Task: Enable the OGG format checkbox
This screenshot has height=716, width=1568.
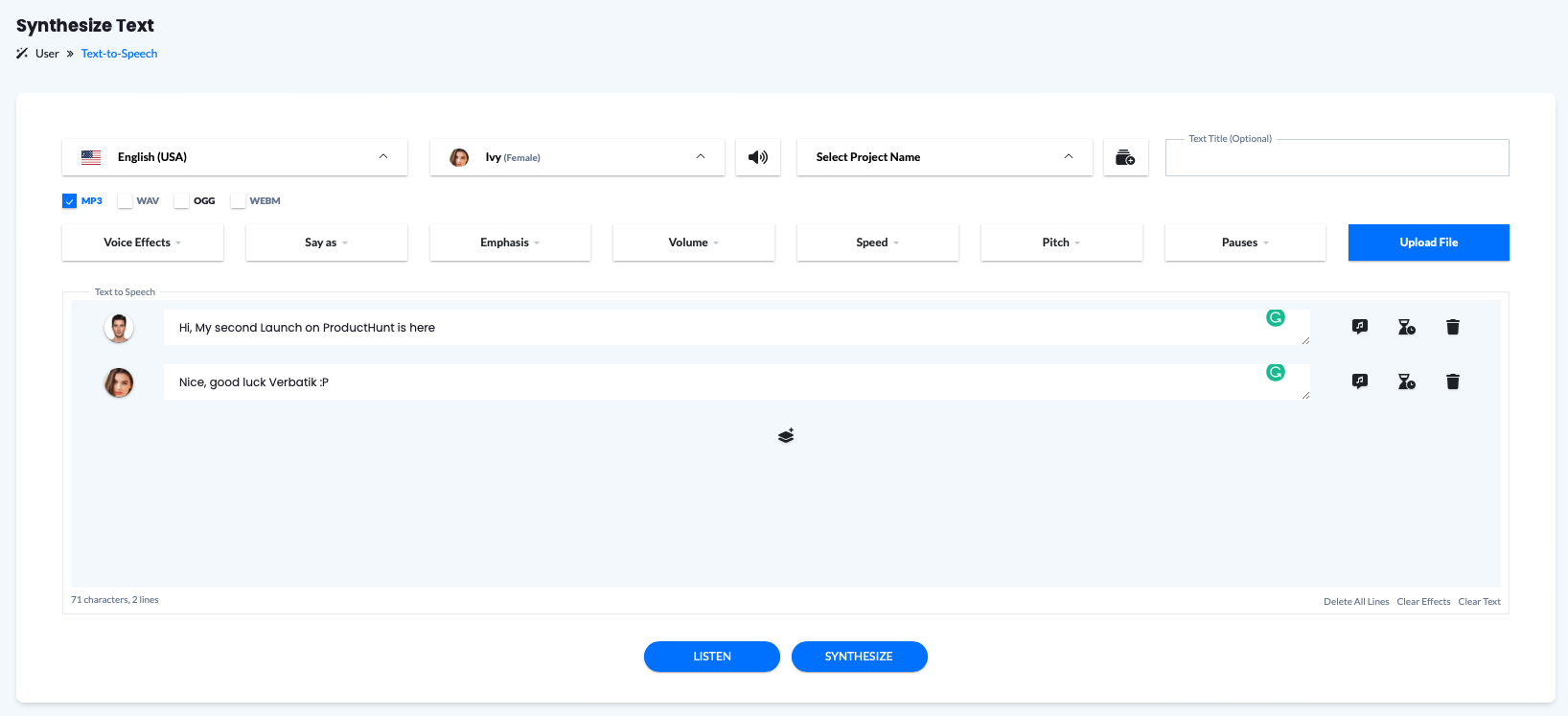Action: (181, 201)
